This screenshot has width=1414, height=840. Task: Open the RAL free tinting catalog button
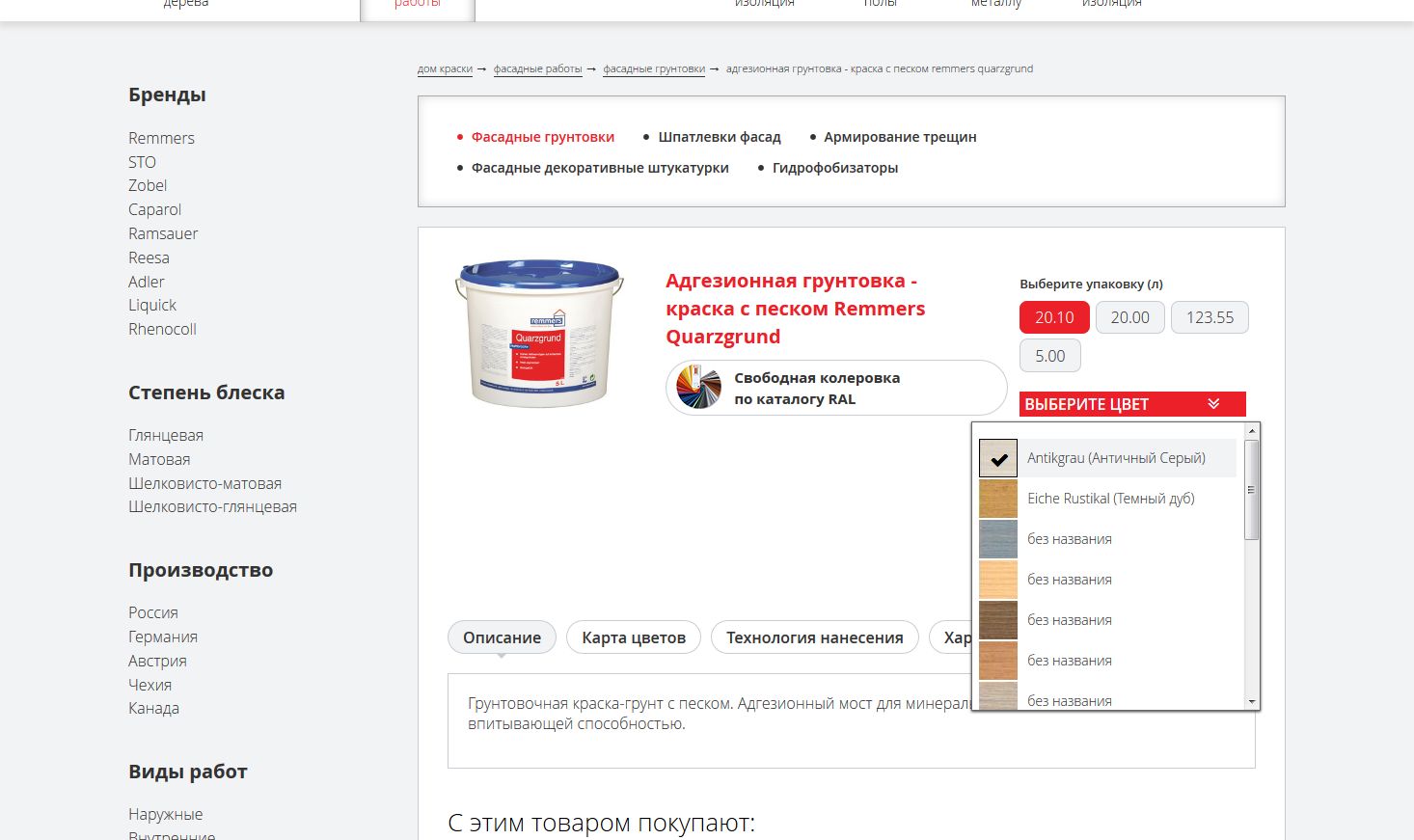tap(836, 388)
